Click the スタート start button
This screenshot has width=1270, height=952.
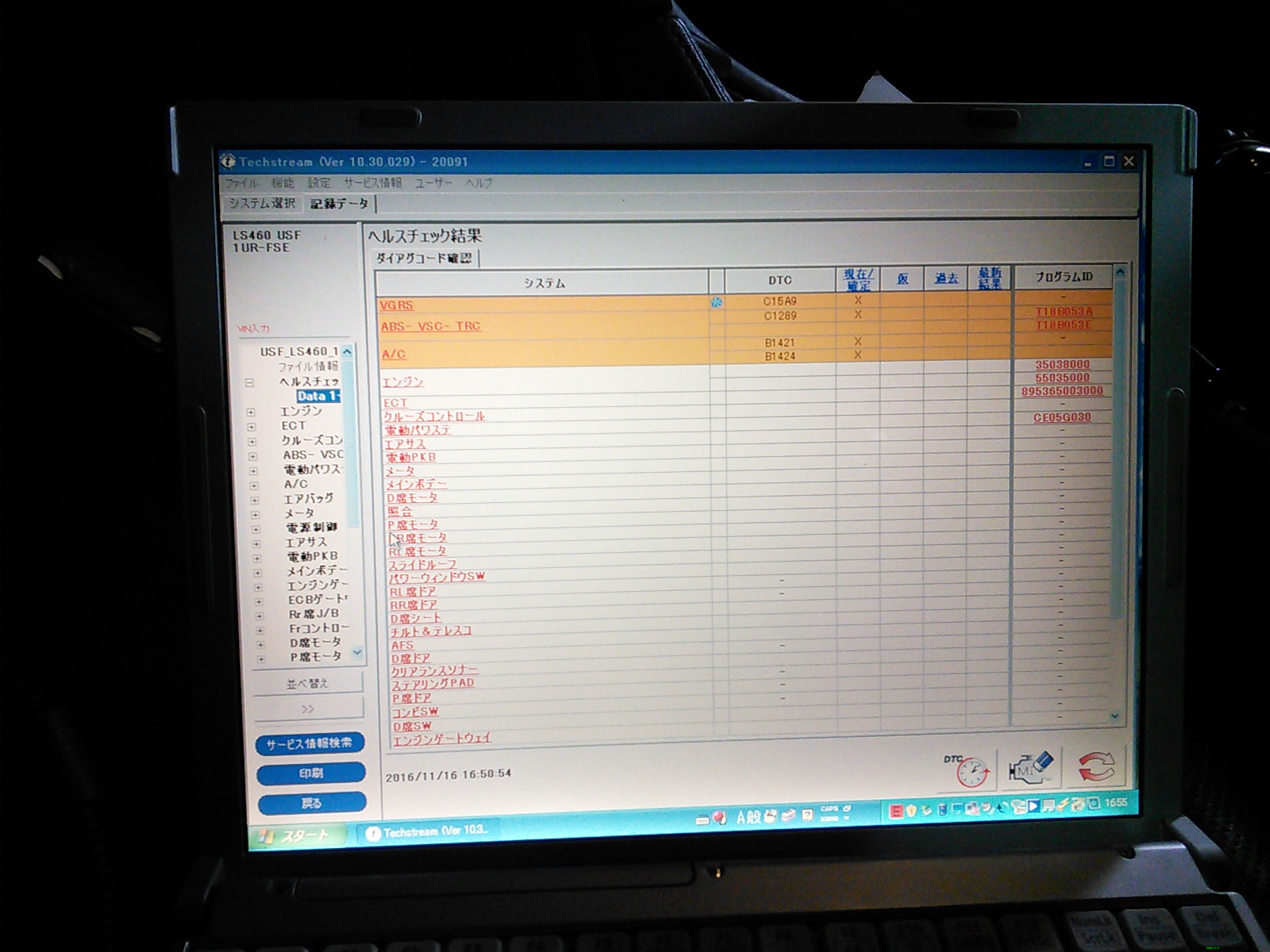297,835
